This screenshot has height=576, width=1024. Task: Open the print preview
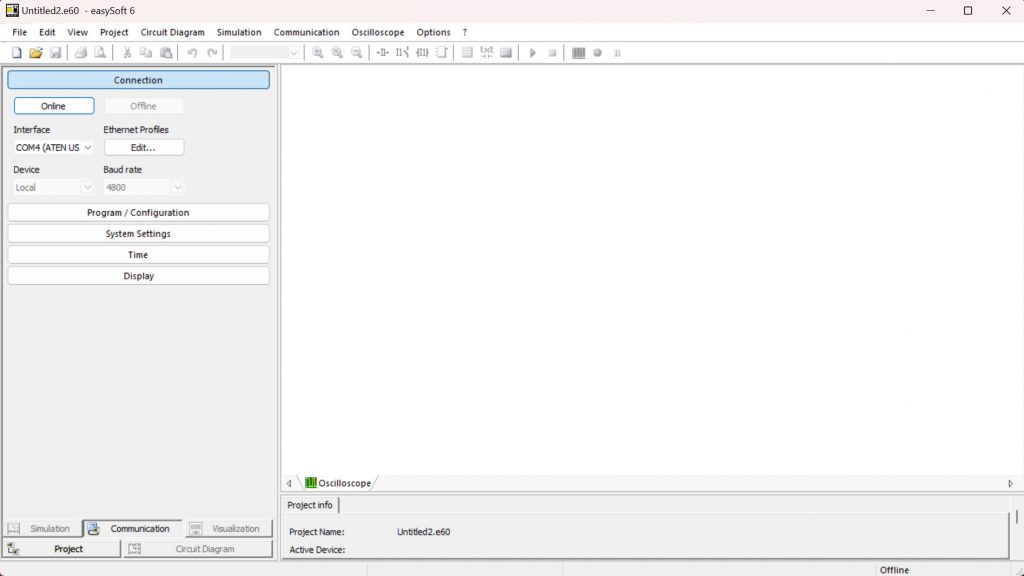[x=99, y=52]
